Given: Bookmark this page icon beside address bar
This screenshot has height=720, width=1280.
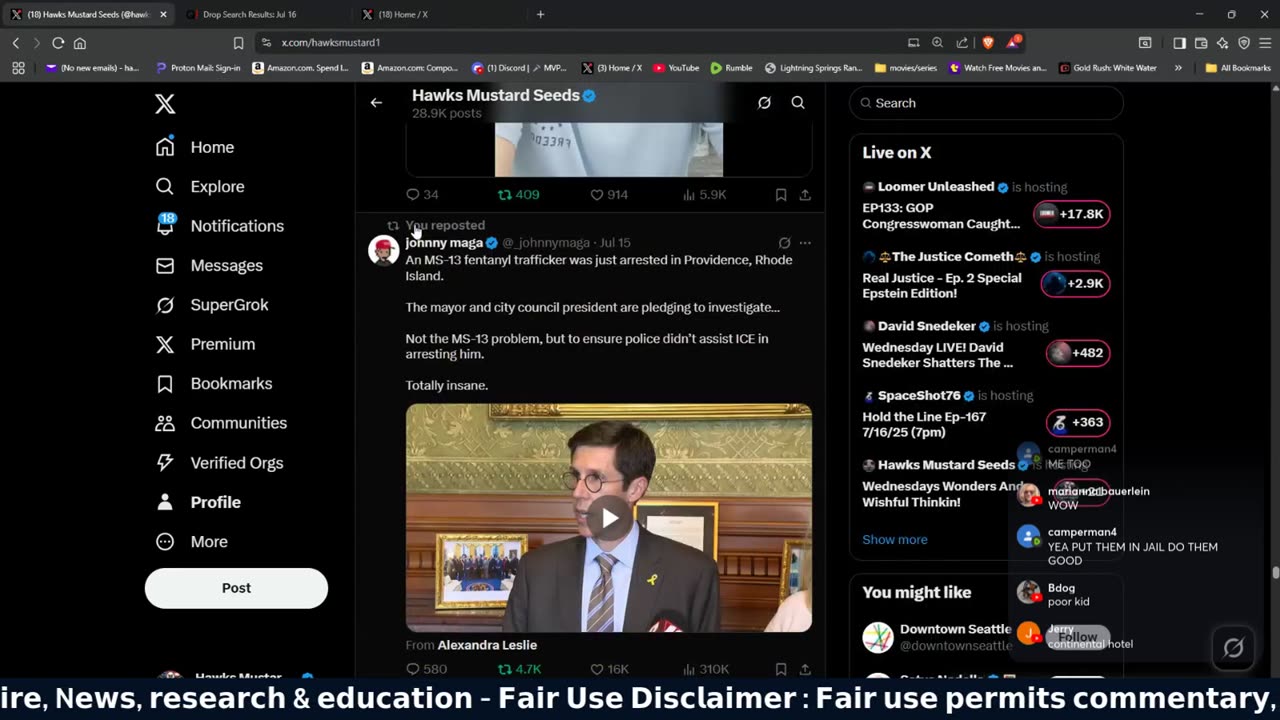Looking at the screenshot, I should click(238, 43).
